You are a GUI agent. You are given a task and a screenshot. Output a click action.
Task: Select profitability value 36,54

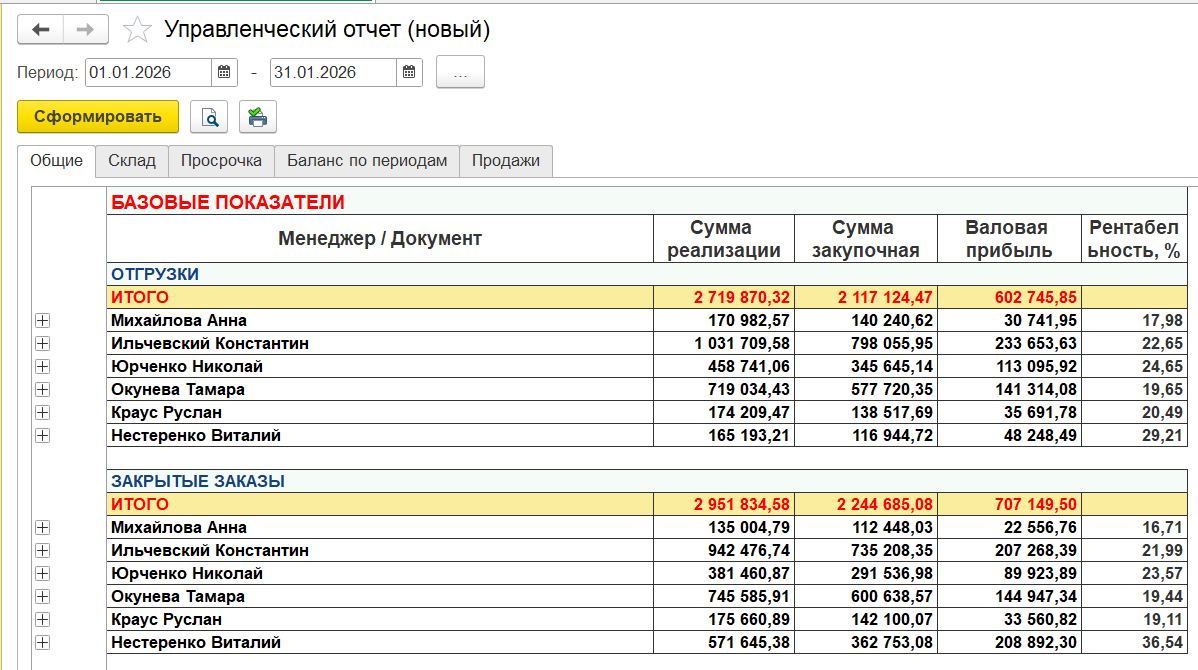pyautogui.click(x=1135, y=642)
